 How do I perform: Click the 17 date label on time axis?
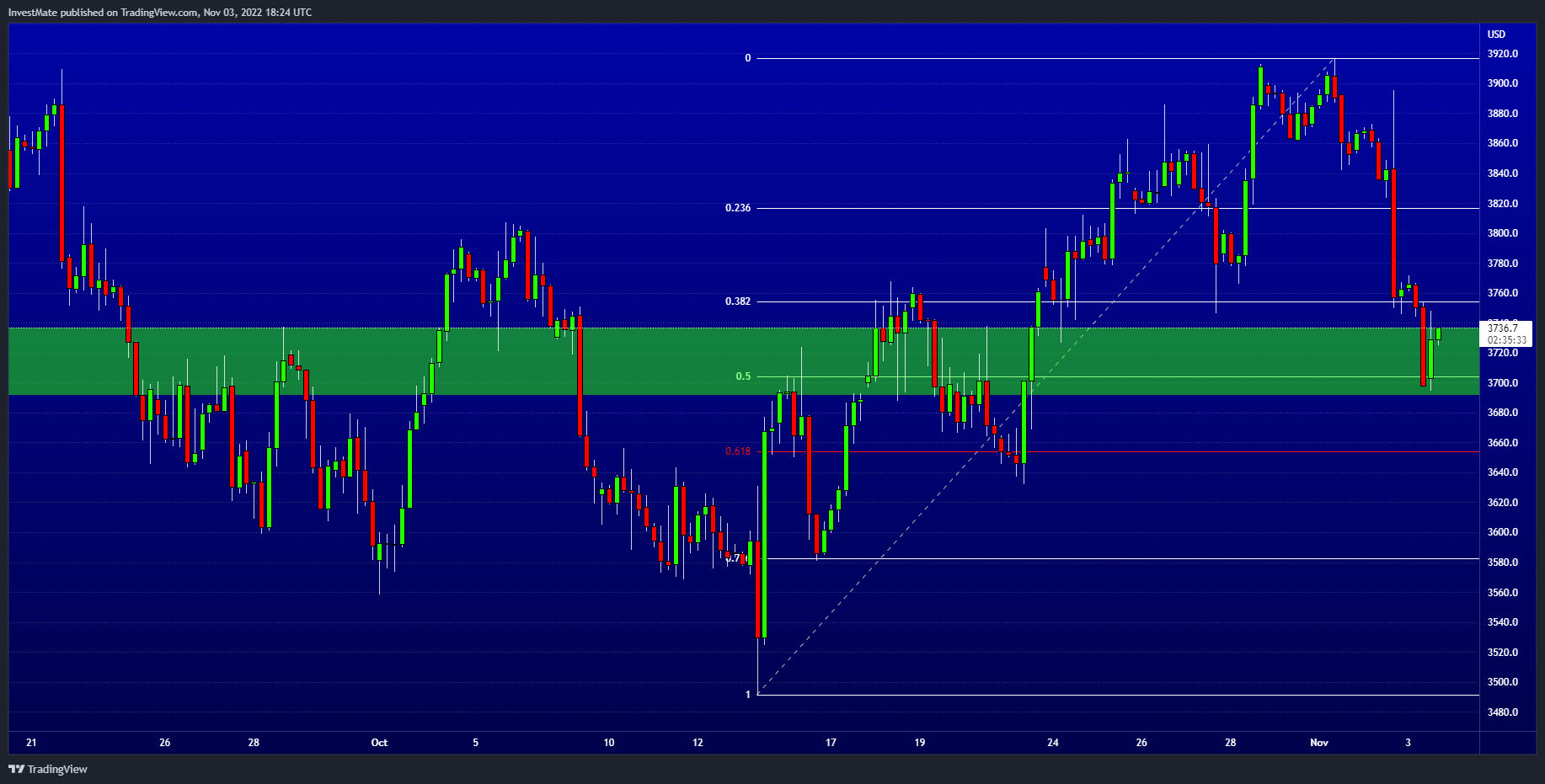tap(831, 743)
